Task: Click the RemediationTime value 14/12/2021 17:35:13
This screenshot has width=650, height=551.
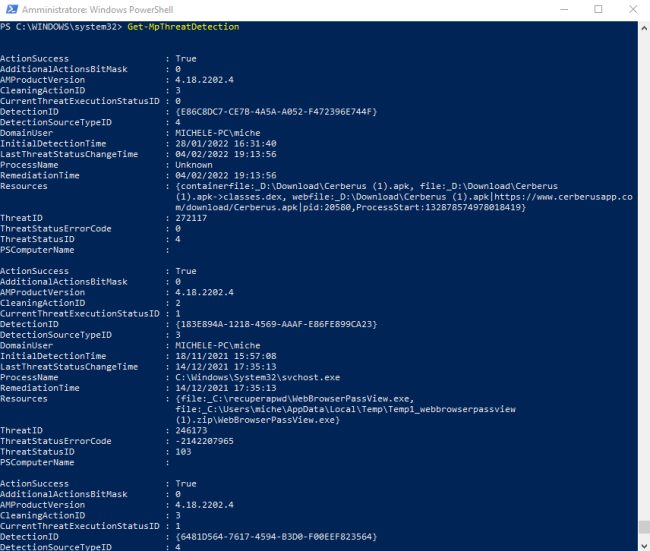Action: (226, 388)
